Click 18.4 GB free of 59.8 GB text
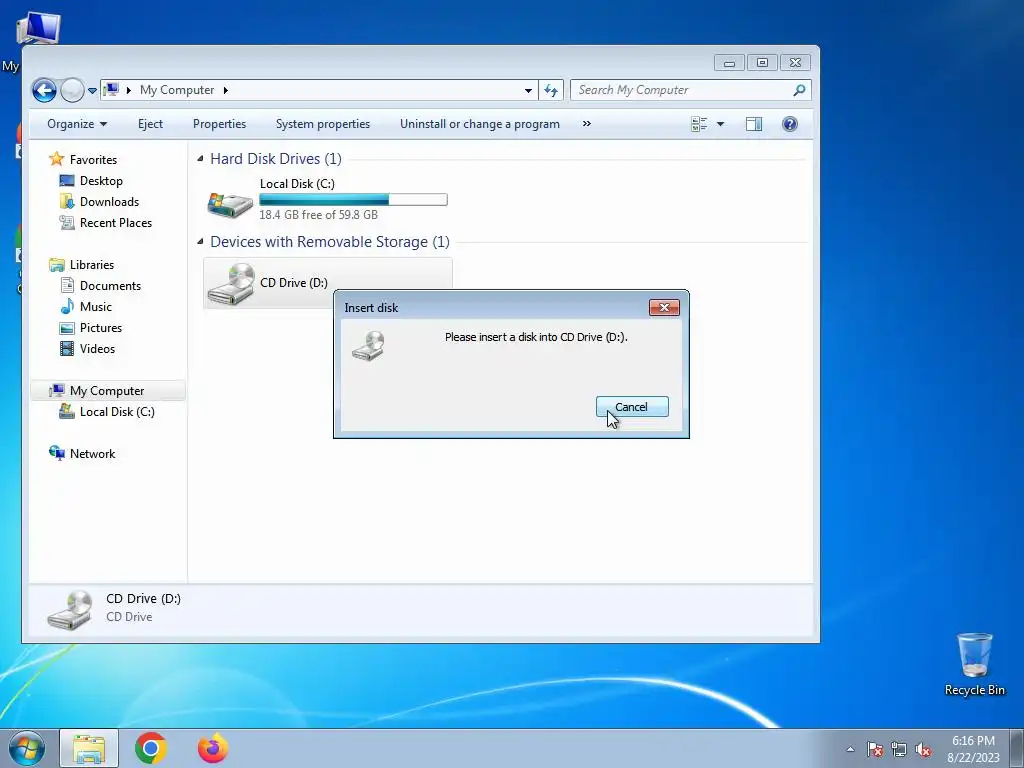 [x=319, y=214]
